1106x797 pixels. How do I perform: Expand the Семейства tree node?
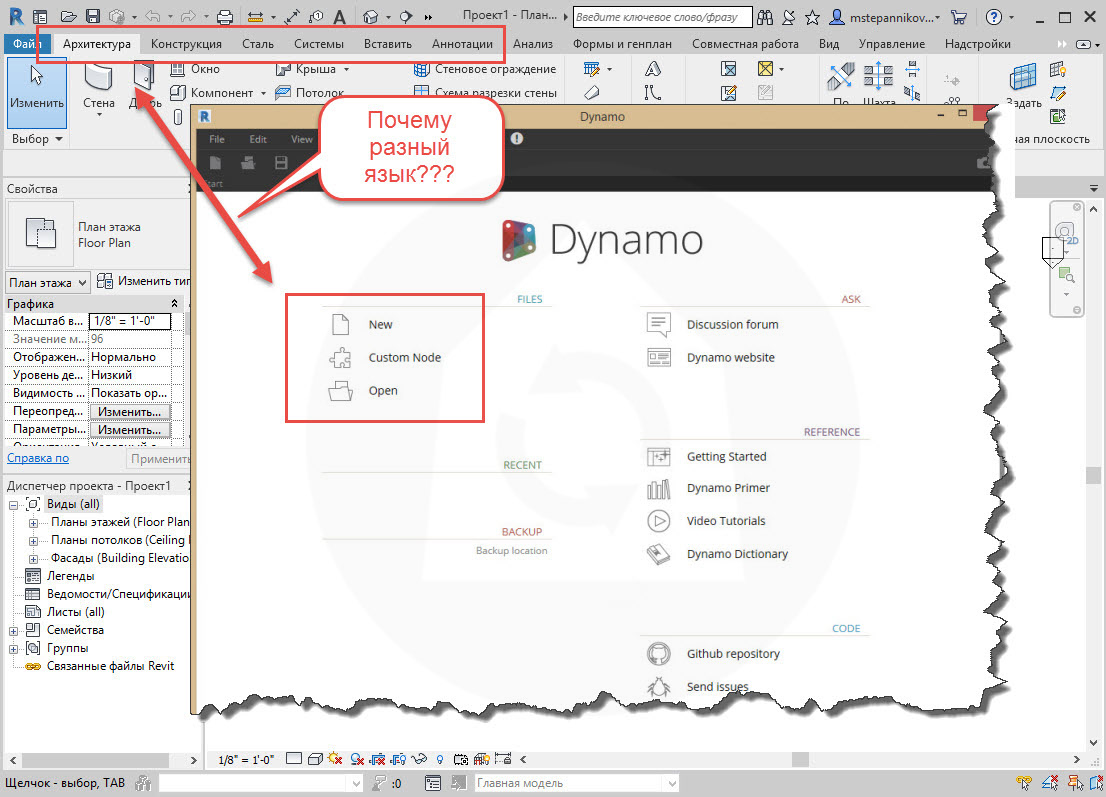click(13, 631)
